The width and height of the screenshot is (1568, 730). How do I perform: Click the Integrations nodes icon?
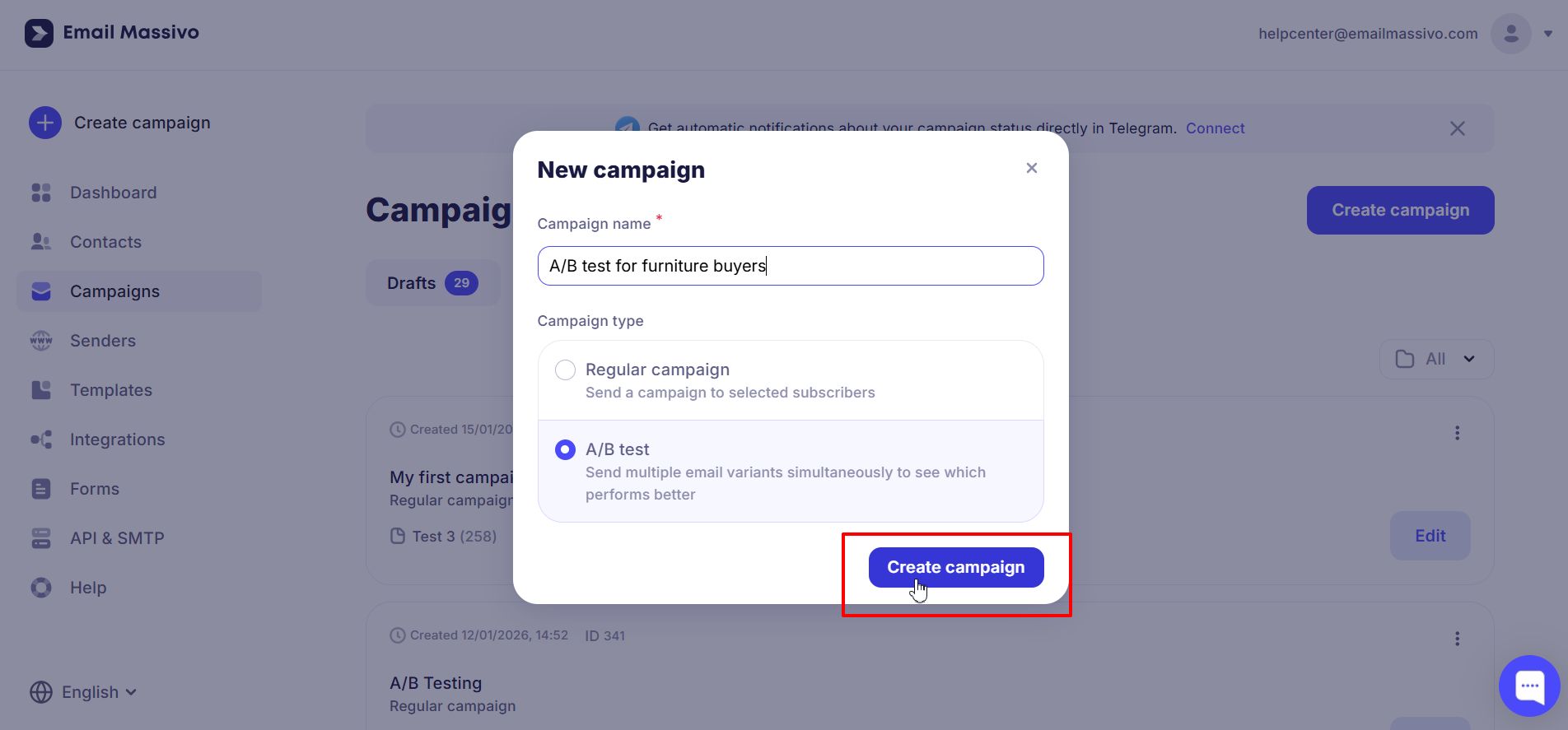click(41, 439)
